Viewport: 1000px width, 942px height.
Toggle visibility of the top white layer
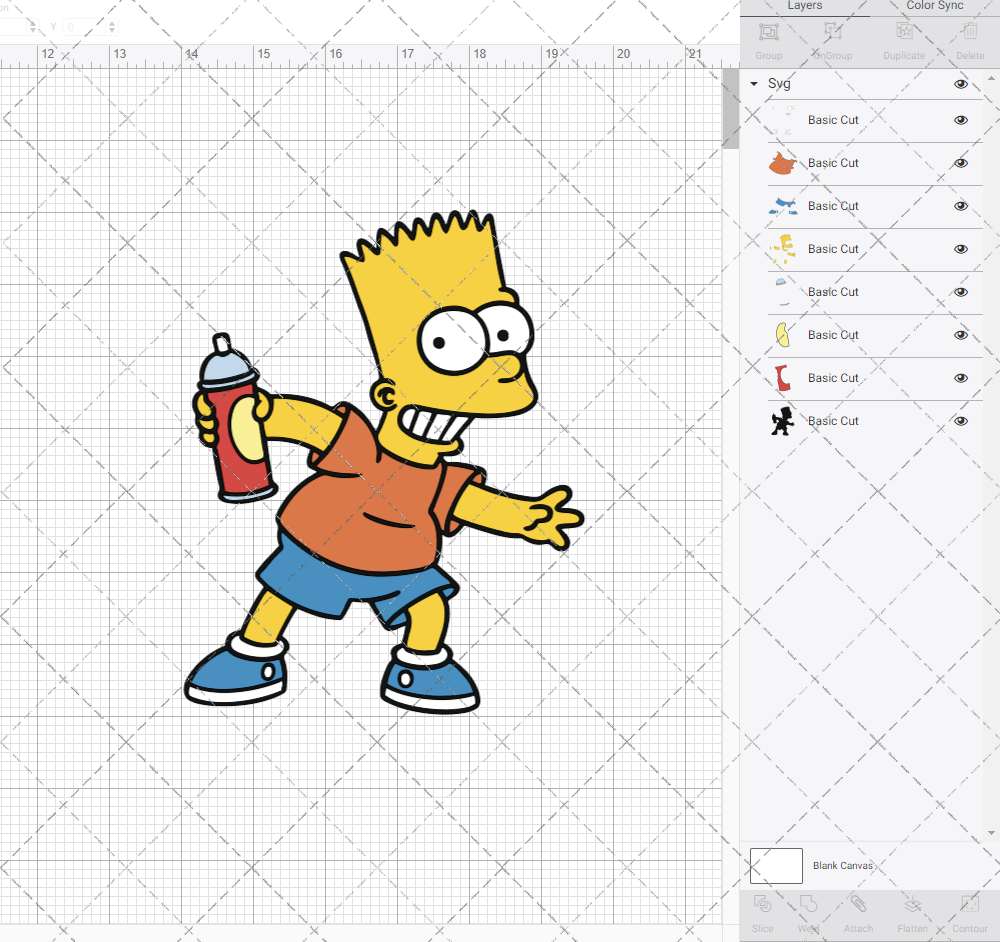coord(960,120)
